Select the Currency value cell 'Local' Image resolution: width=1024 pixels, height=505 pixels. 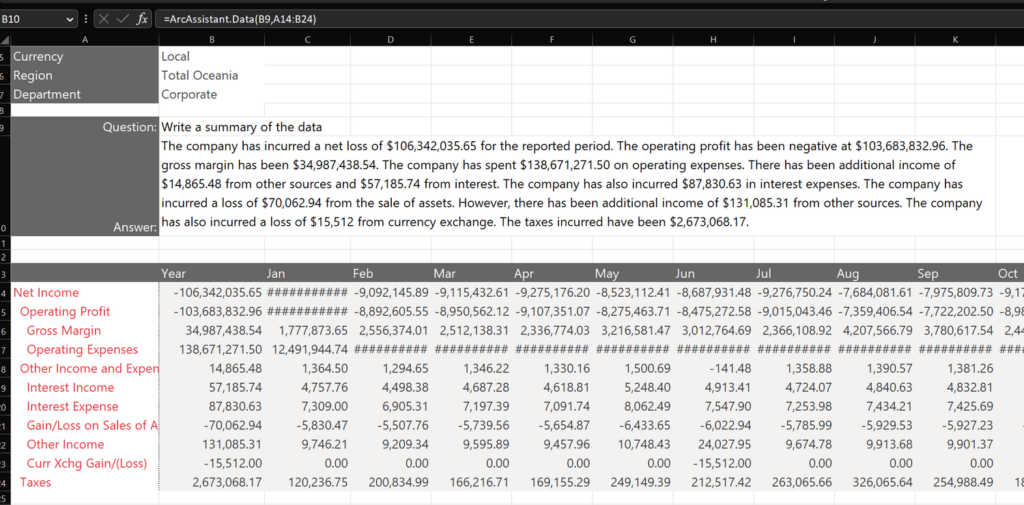click(211, 56)
